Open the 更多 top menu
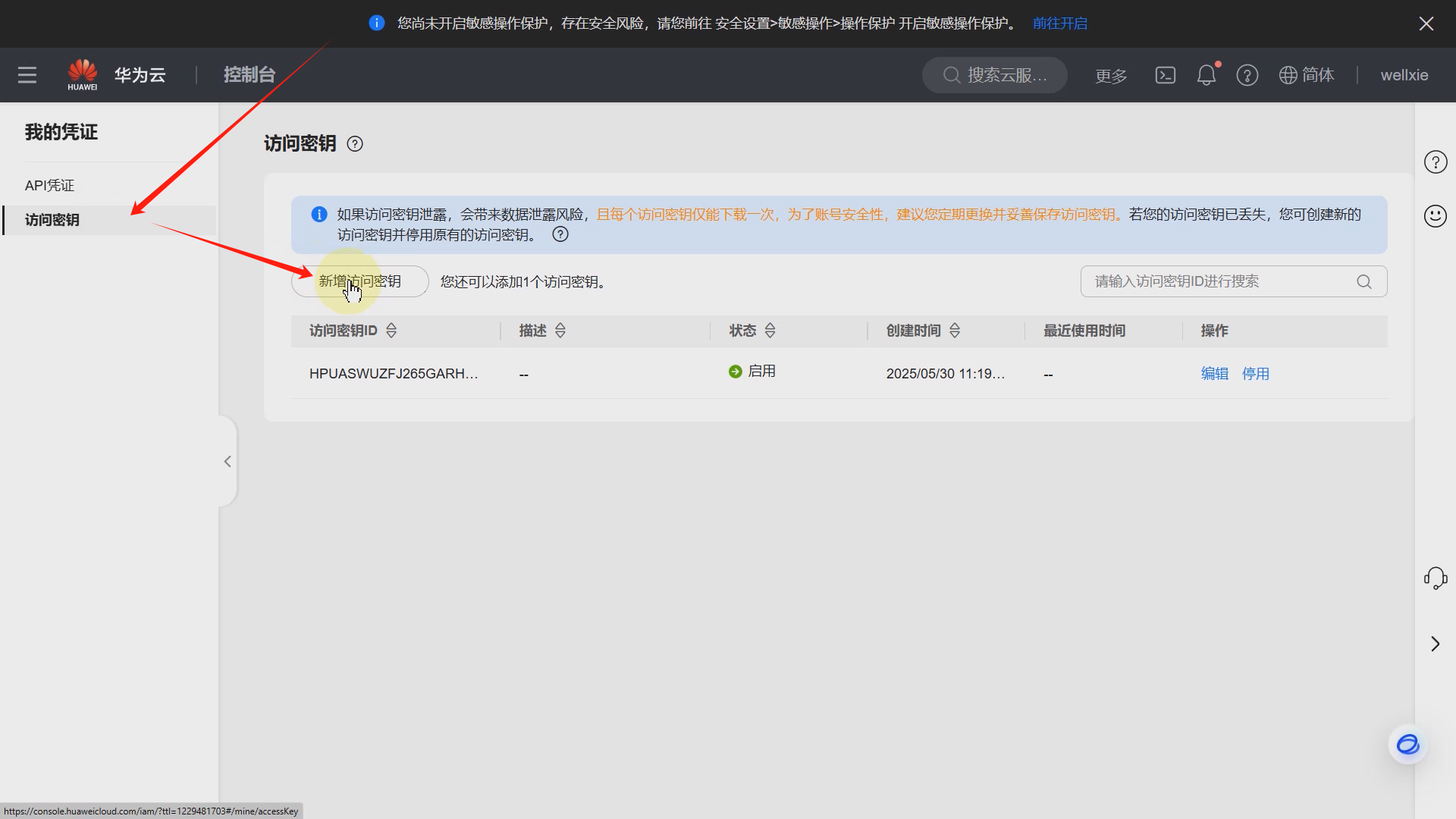Image resolution: width=1456 pixels, height=819 pixels. pos(1111,76)
